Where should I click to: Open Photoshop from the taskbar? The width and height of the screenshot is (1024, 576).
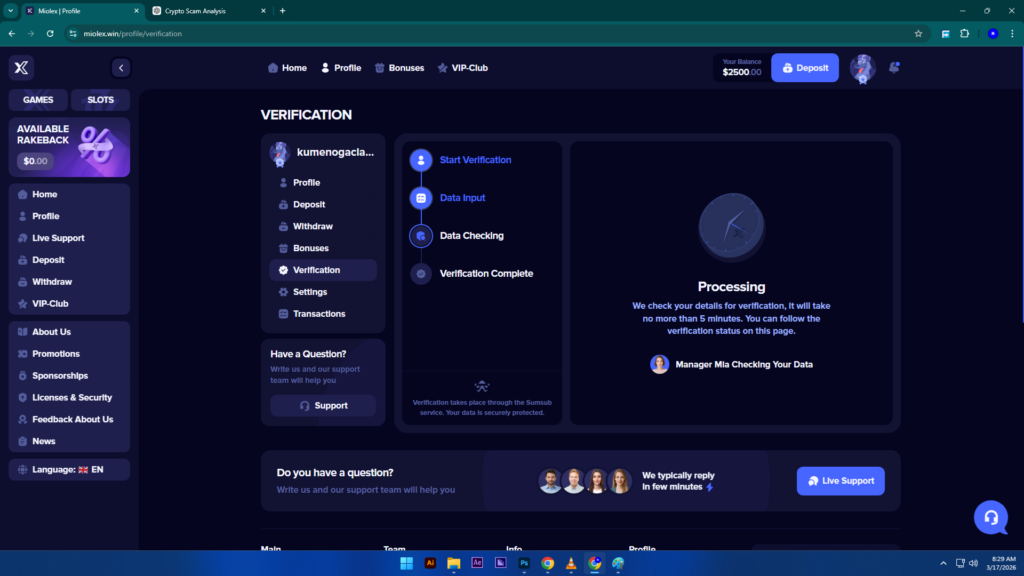[x=523, y=562]
